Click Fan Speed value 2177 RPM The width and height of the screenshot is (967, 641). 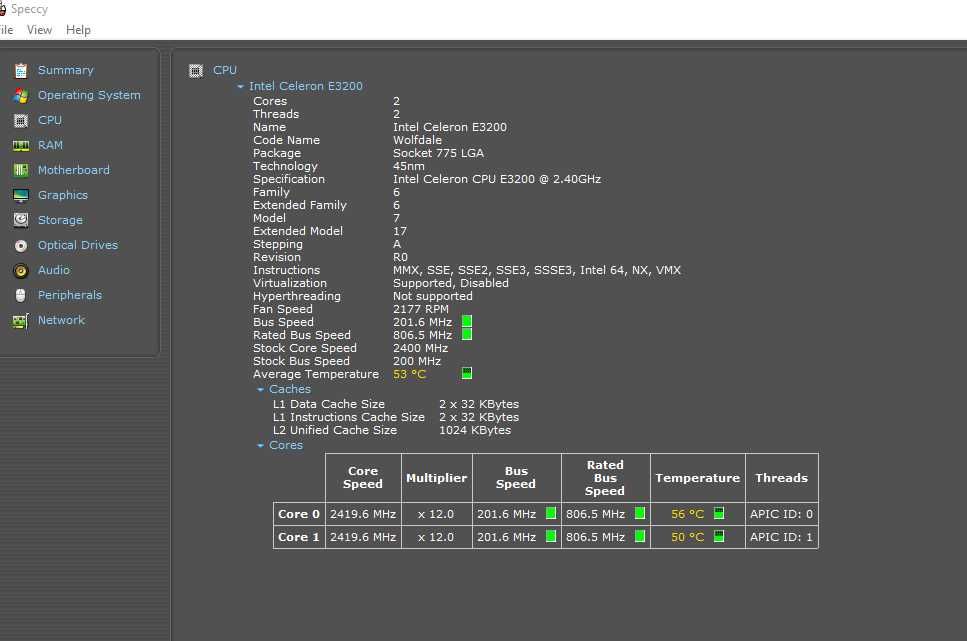(x=421, y=309)
